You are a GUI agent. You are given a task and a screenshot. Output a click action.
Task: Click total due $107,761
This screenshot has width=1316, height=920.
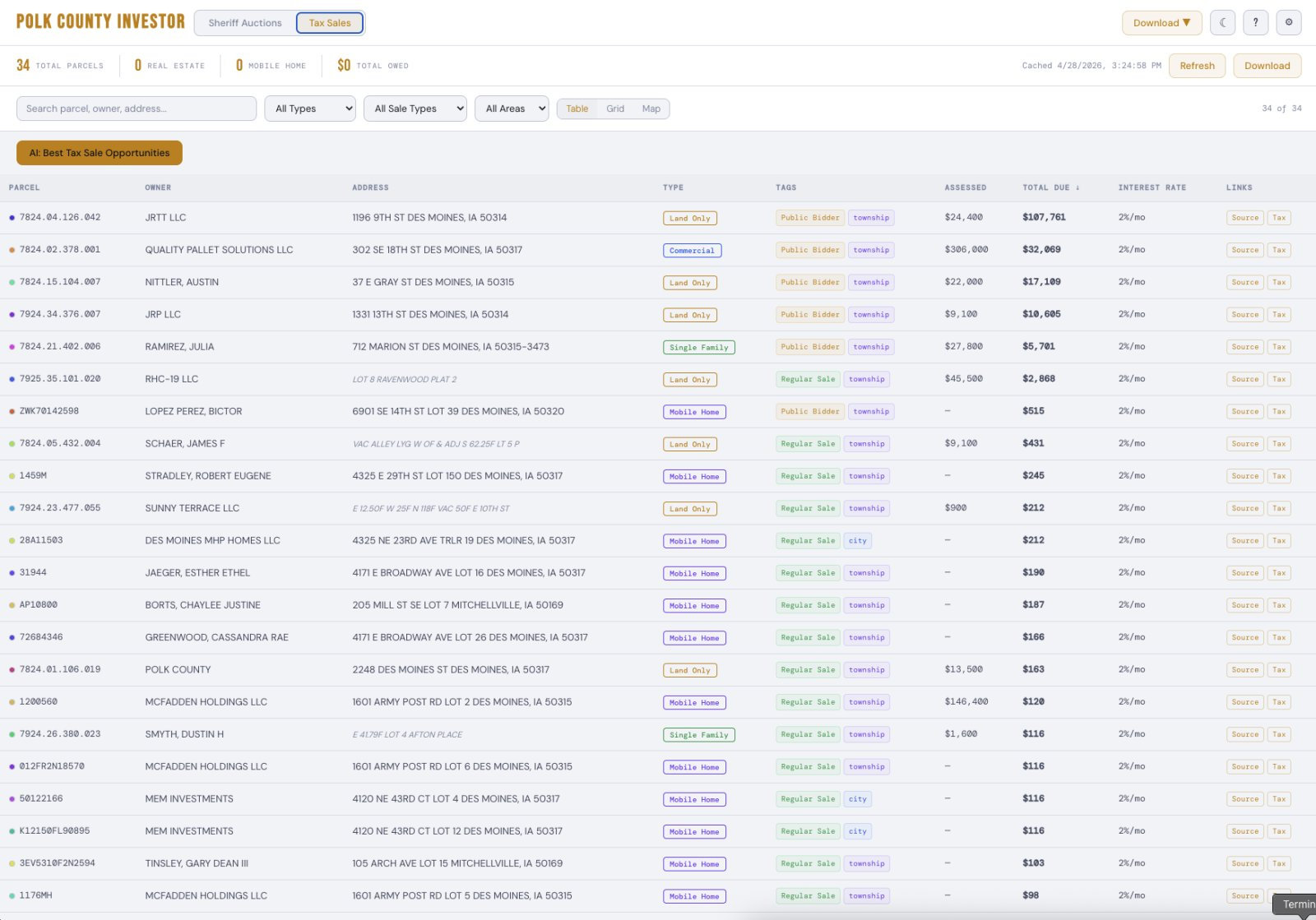(x=1044, y=218)
